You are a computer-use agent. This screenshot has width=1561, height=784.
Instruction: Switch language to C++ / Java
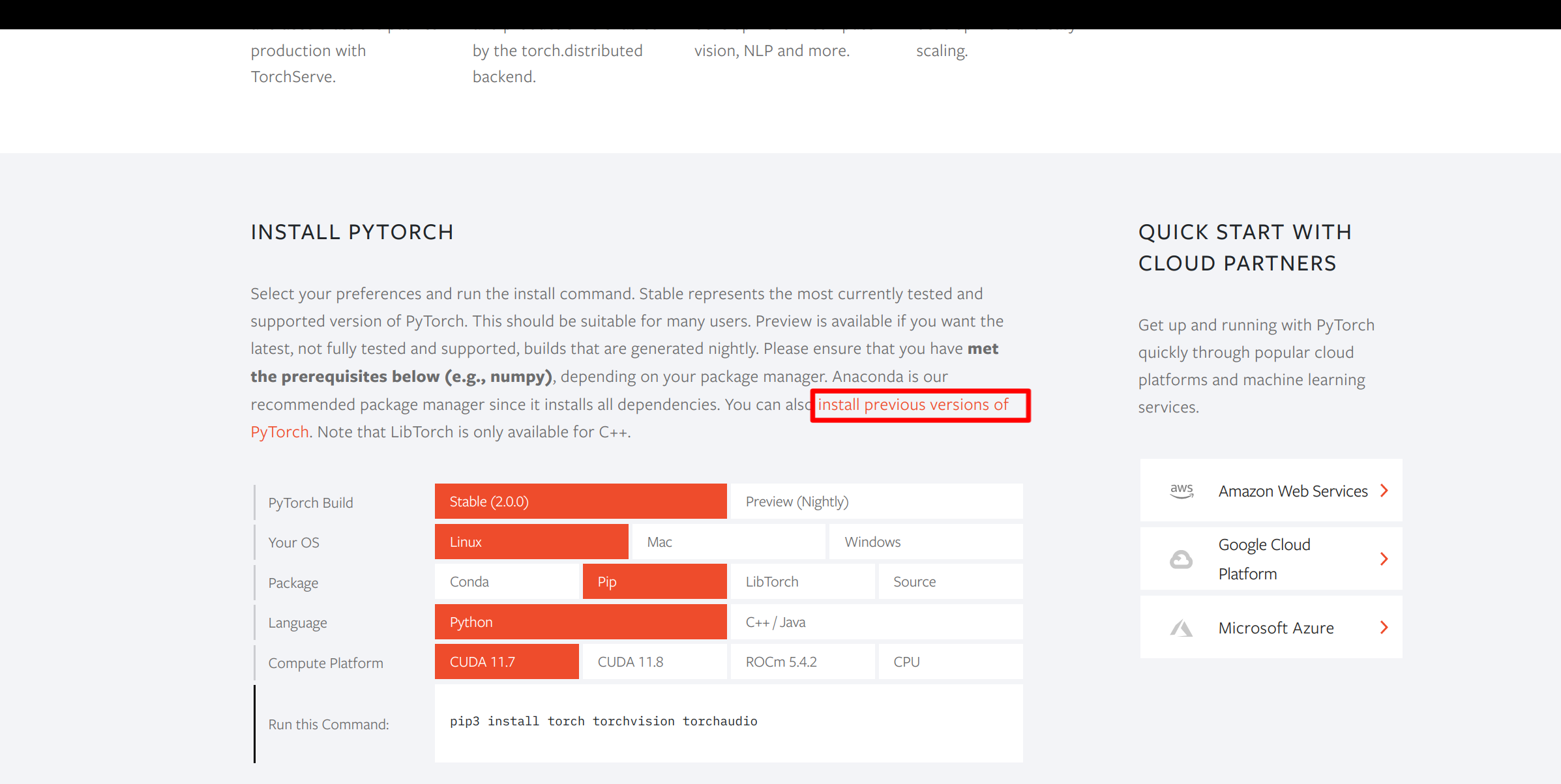[x=876, y=622]
